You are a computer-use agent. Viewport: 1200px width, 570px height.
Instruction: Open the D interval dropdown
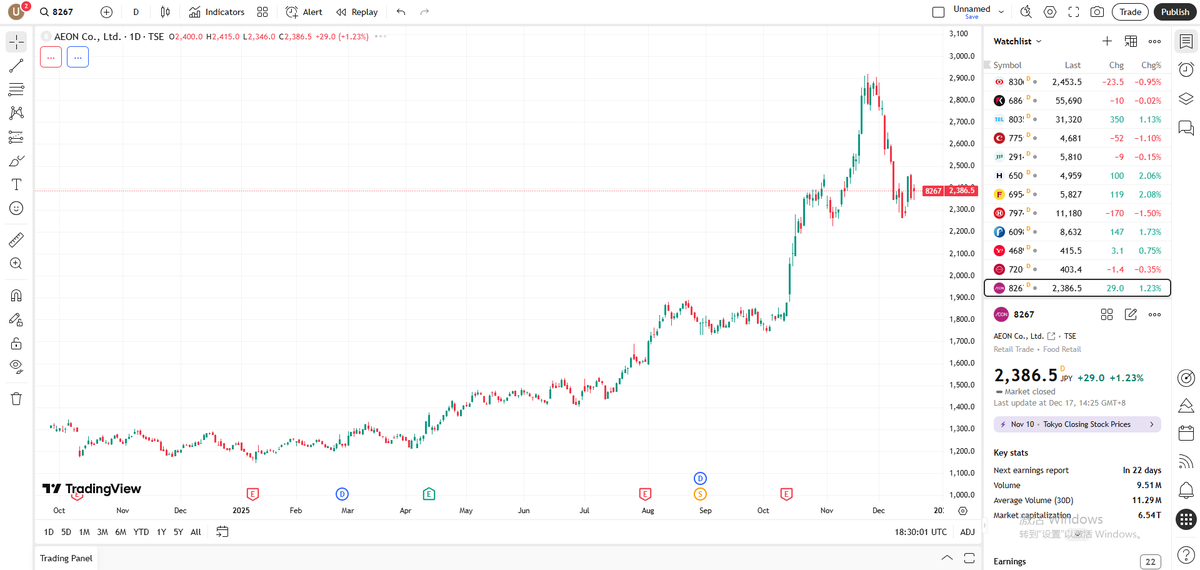click(x=136, y=12)
